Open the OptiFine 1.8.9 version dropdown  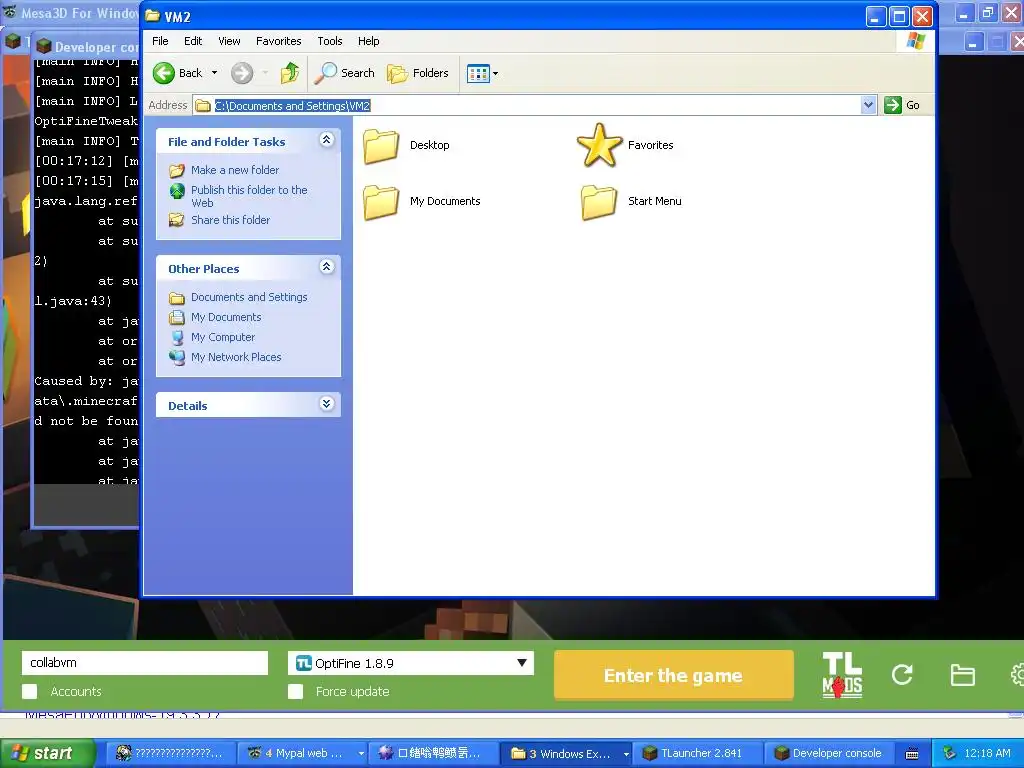pyautogui.click(x=411, y=663)
